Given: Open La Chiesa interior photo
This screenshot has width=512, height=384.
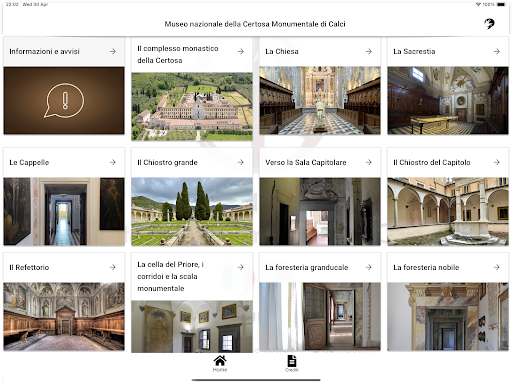Looking at the screenshot, I should point(320,100).
